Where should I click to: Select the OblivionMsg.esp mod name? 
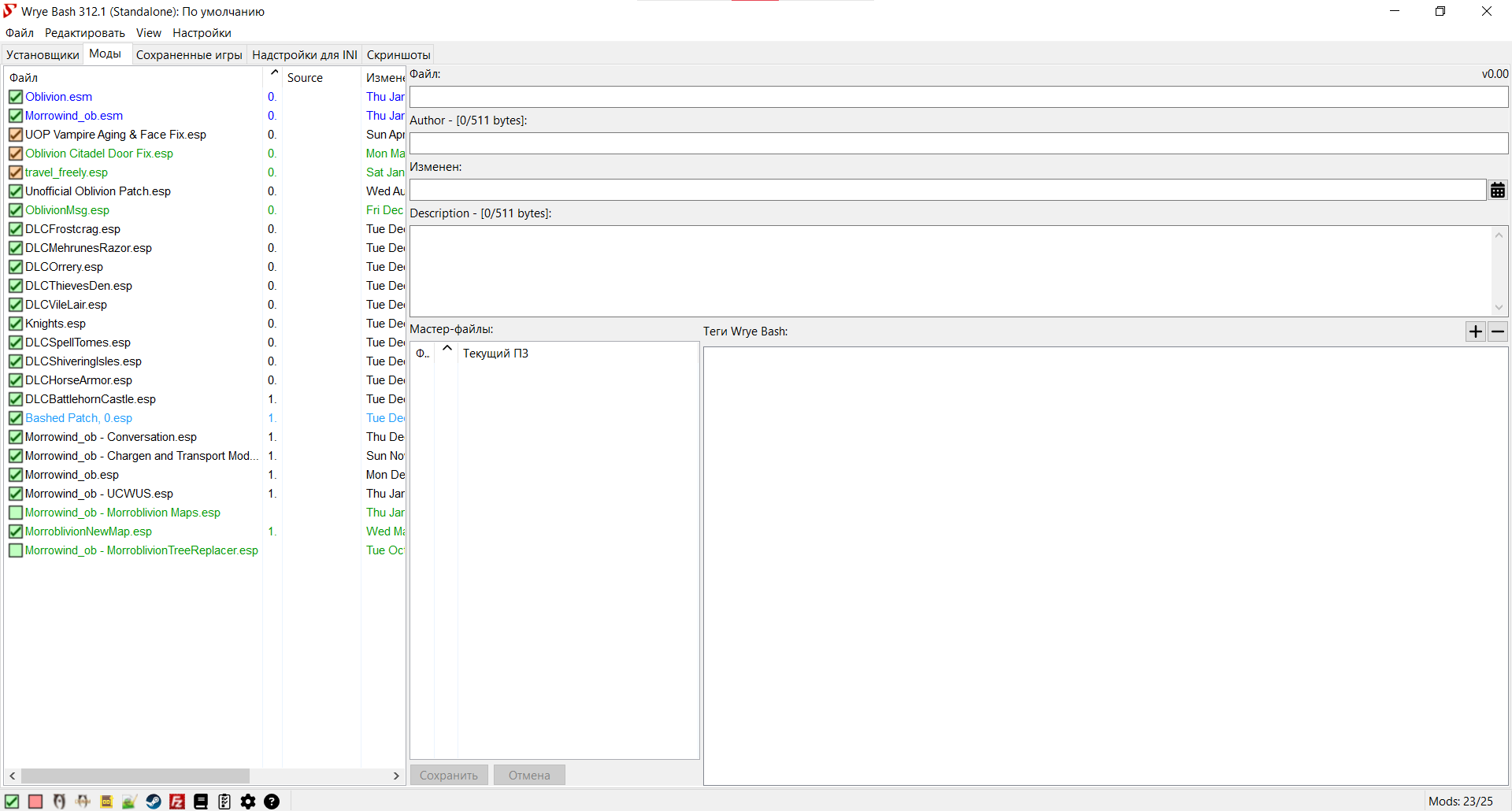tap(67, 210)
